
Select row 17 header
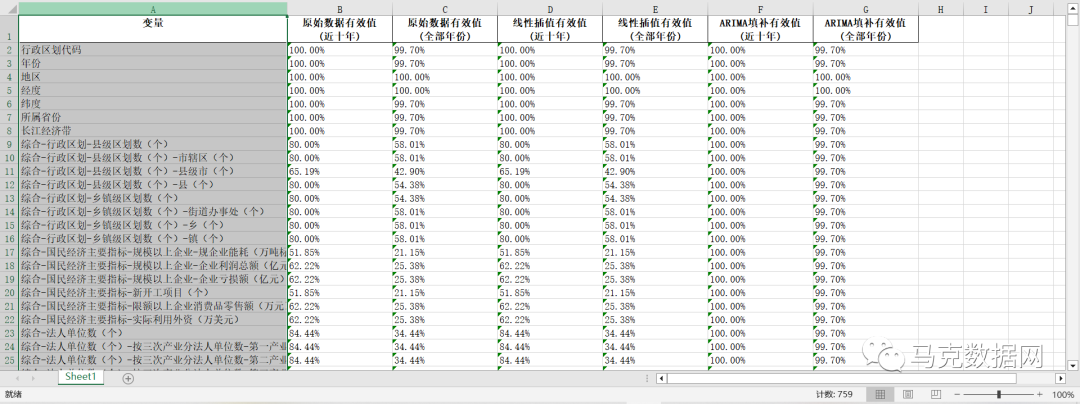[9, 252]
